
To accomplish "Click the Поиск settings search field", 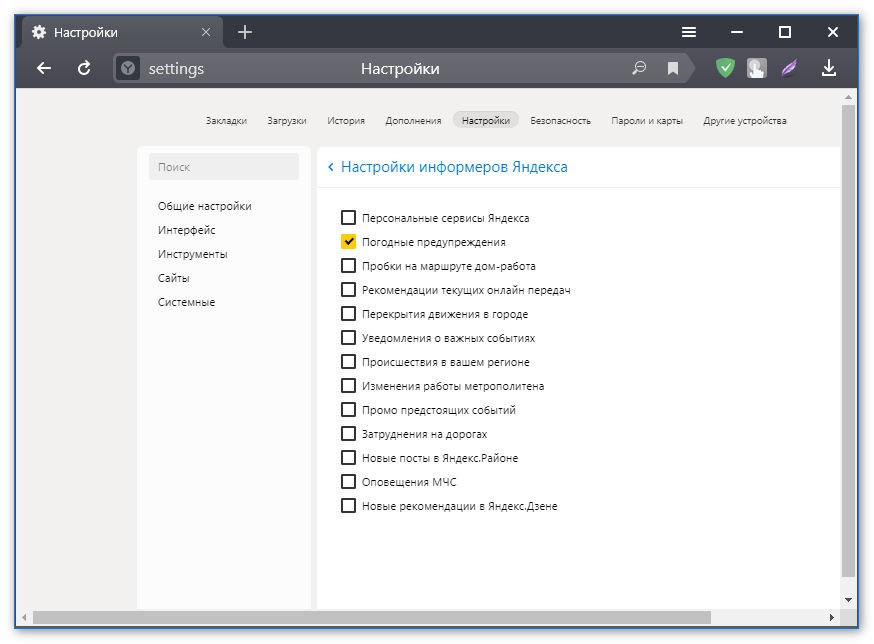I will [224, 167].
